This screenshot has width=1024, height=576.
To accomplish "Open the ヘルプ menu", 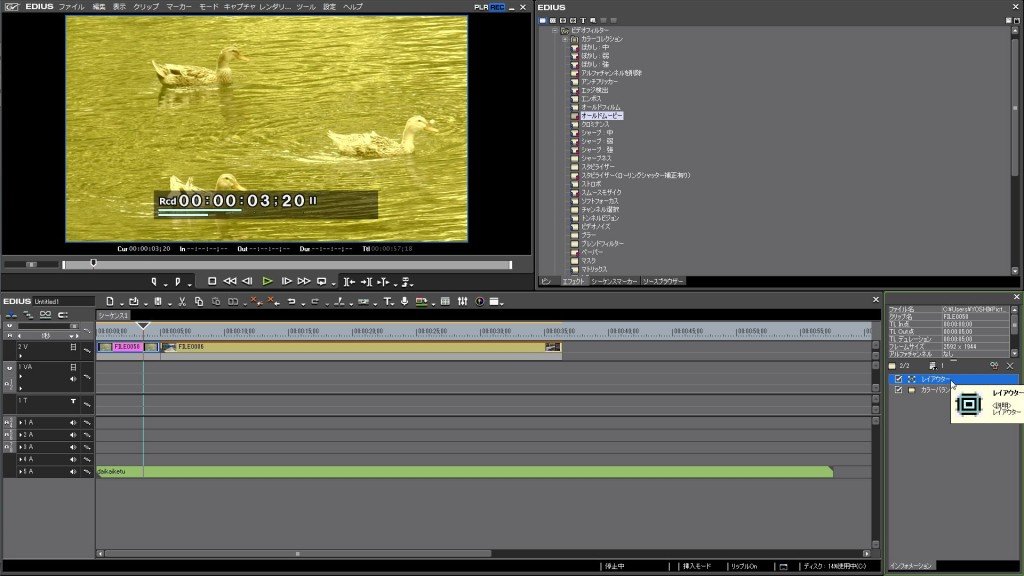I will [x=353, y=7].
